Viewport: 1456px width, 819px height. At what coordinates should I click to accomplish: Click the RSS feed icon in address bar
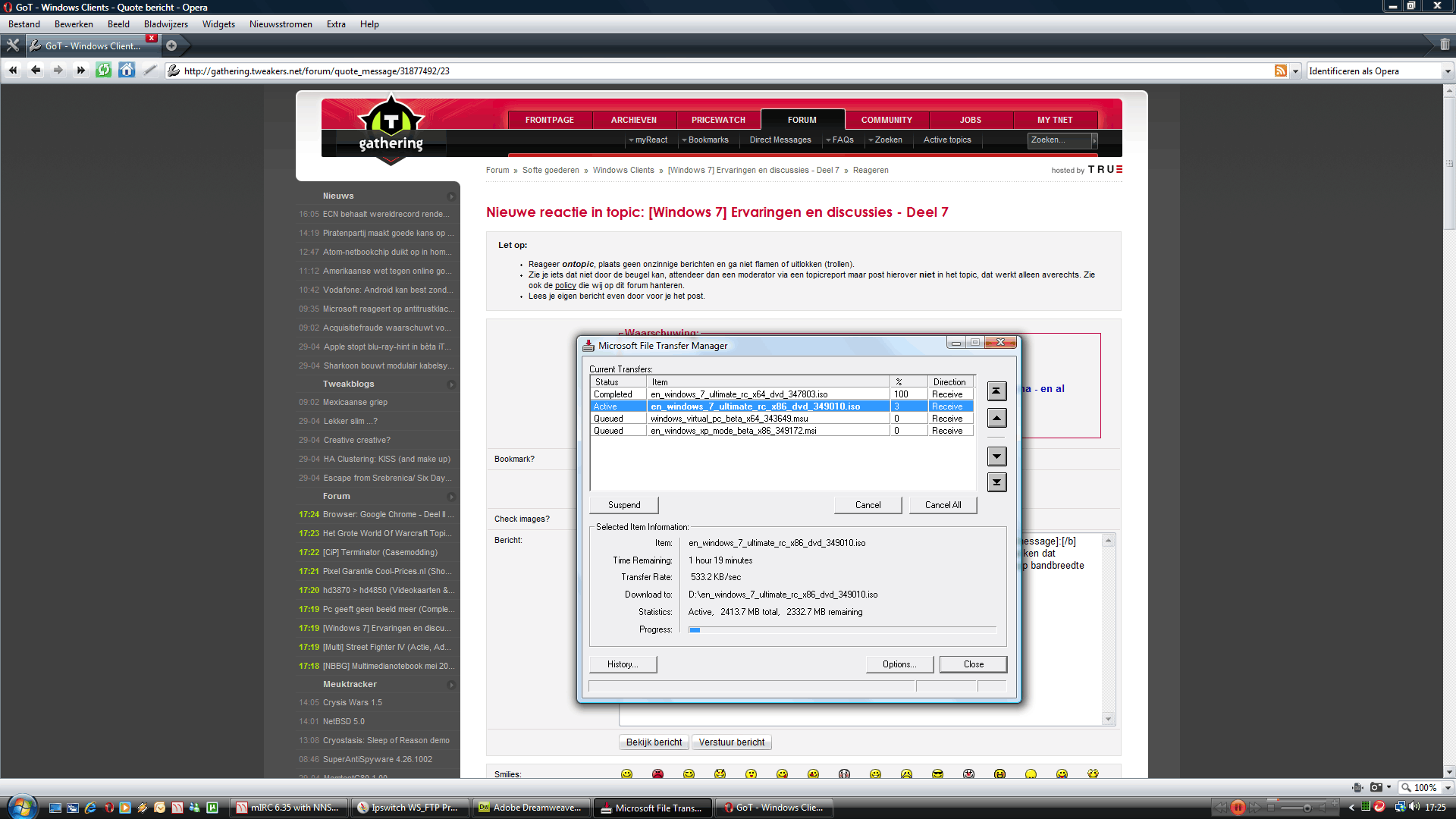coord(1281,71)
